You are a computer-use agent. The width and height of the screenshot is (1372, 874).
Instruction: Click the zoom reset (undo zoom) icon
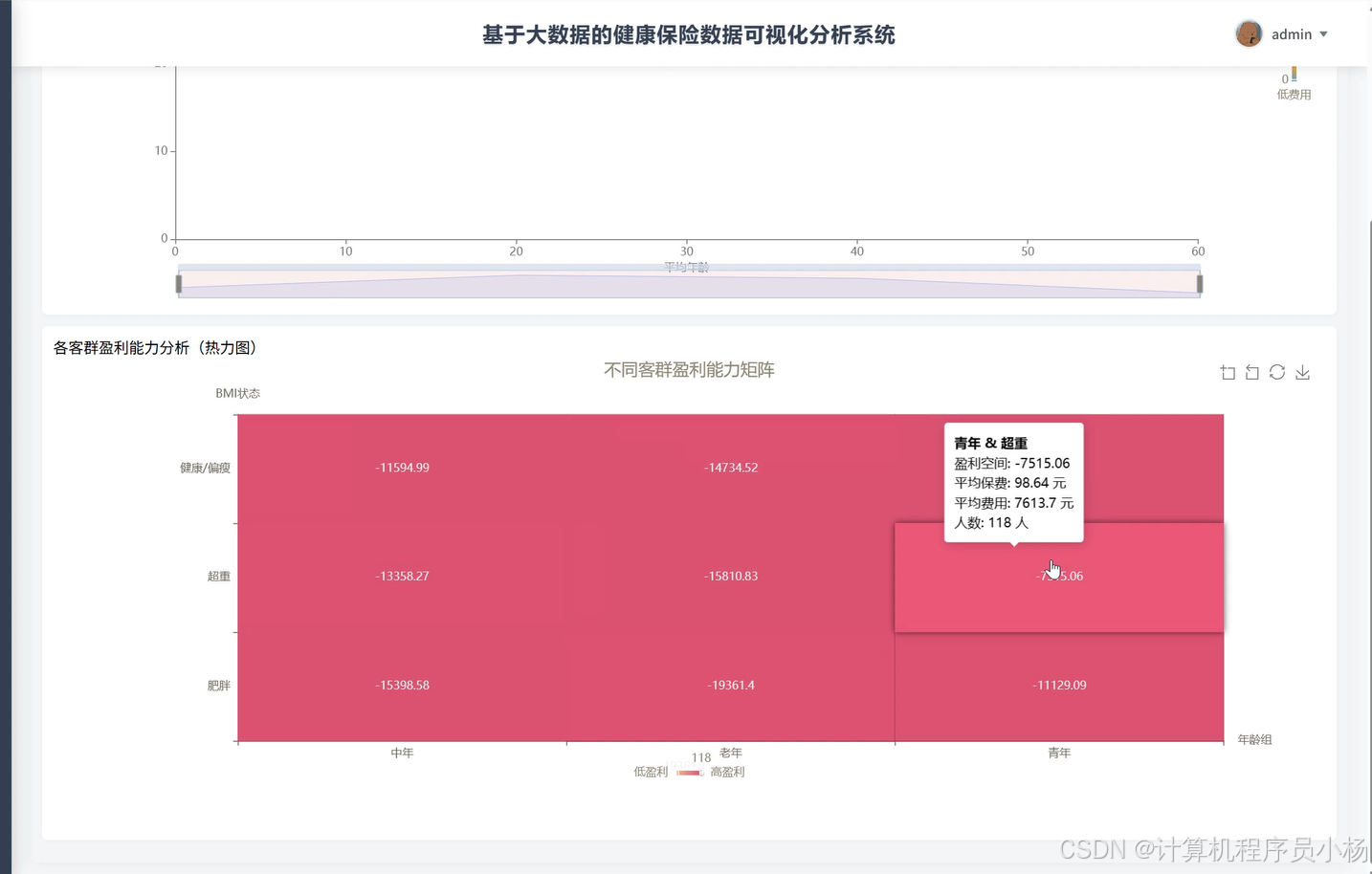(x=1252, y=373)
